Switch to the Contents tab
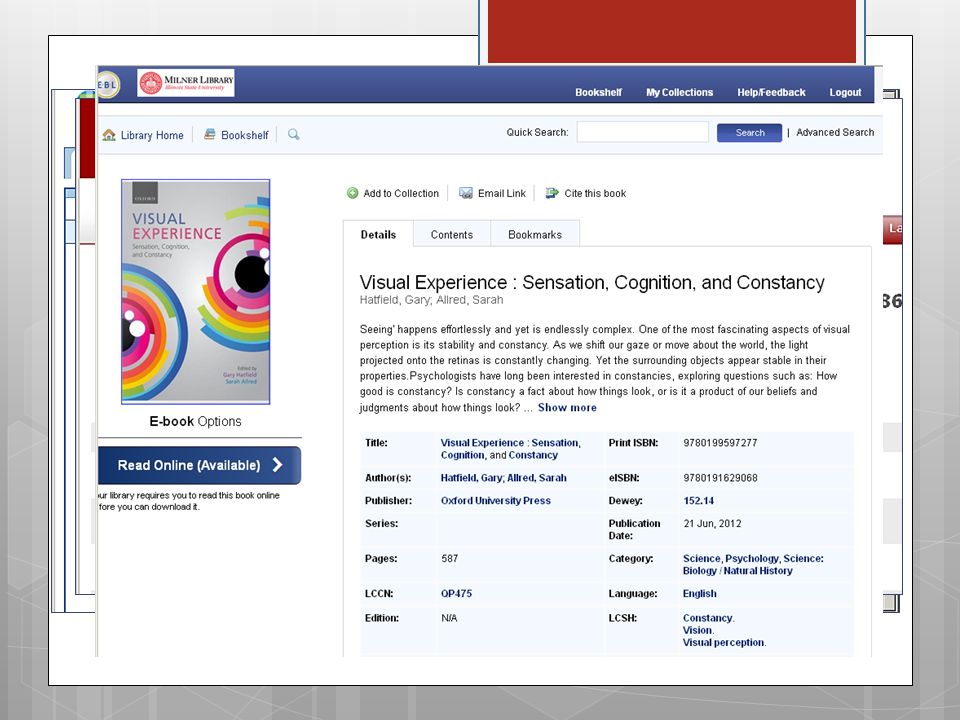Viewport: 960px width, 720px height. tap(452, 234)
